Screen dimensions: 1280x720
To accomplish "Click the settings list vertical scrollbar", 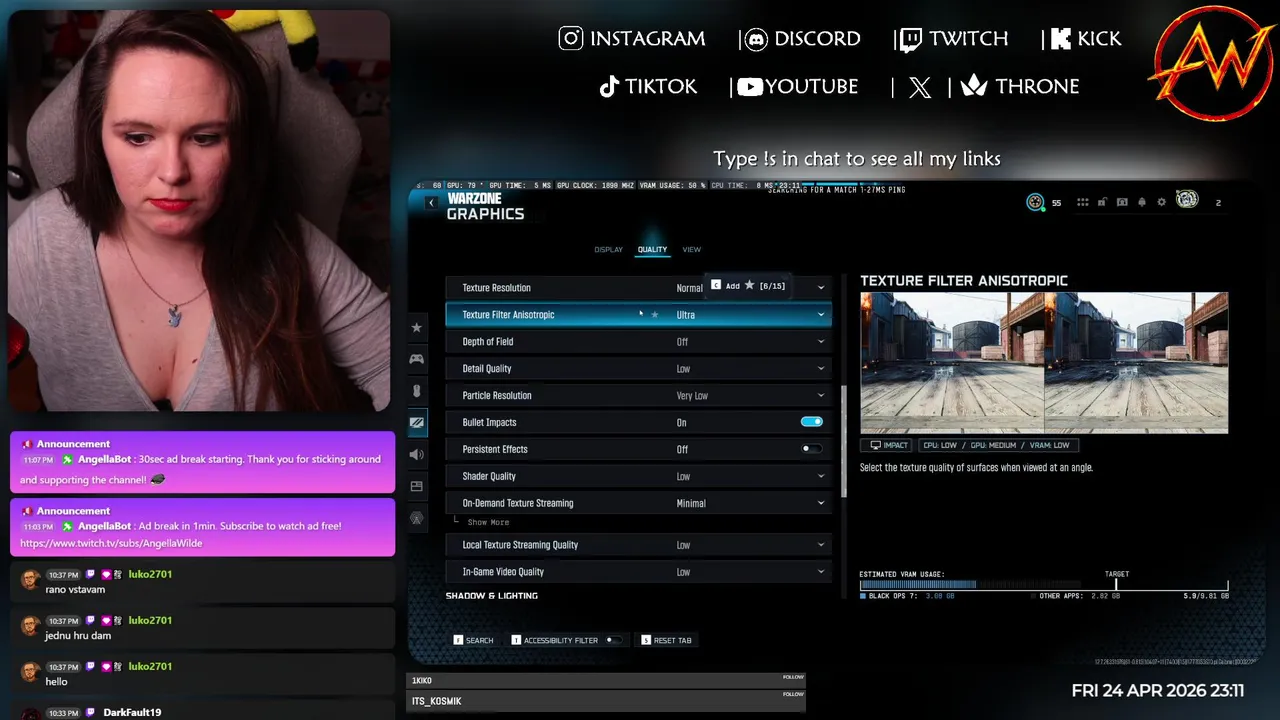I will 844,442.
